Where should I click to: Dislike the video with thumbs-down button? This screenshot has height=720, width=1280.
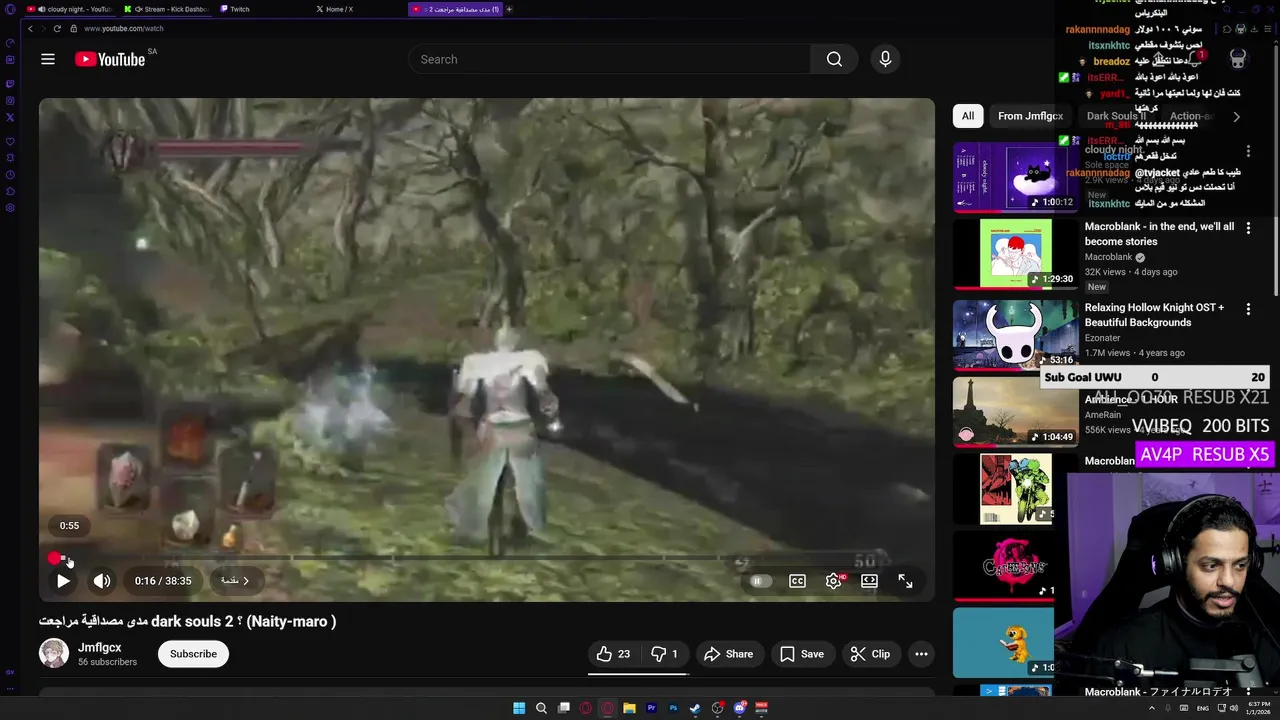pyautogui.click(x=665, y=654)
